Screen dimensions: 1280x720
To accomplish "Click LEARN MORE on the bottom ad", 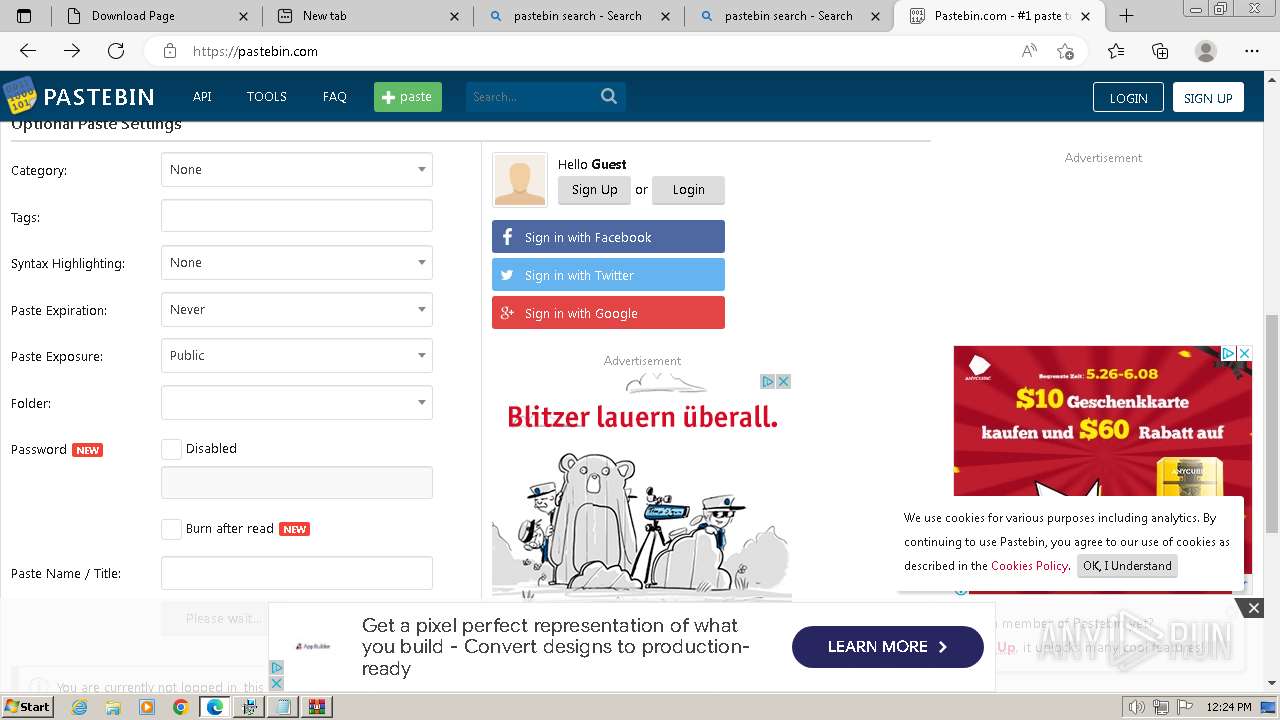I will 888,647.
